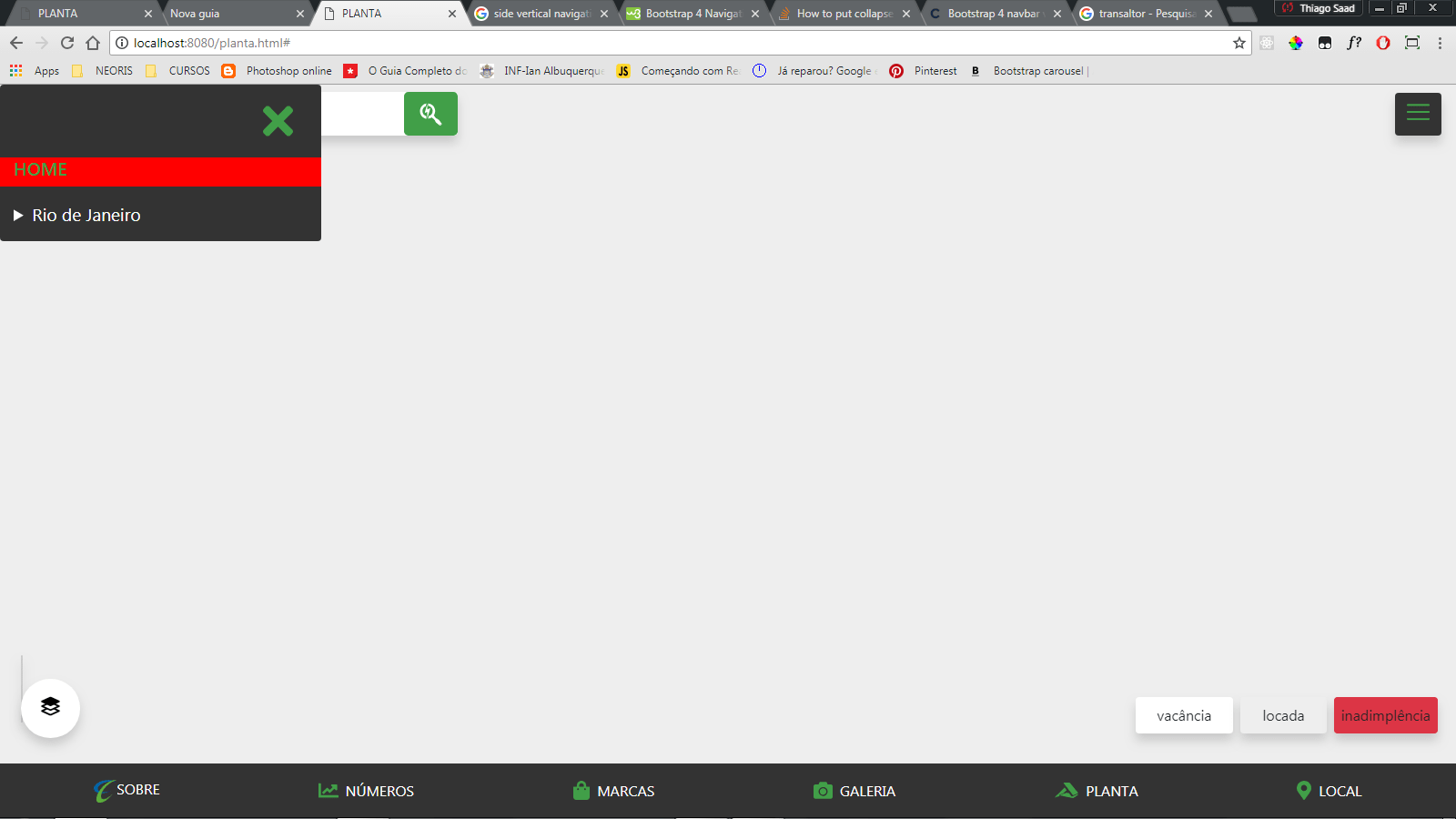Toggle the inadimplência filter
This screenshot has width=1456, height=819.
click(x=1385, y=715)
